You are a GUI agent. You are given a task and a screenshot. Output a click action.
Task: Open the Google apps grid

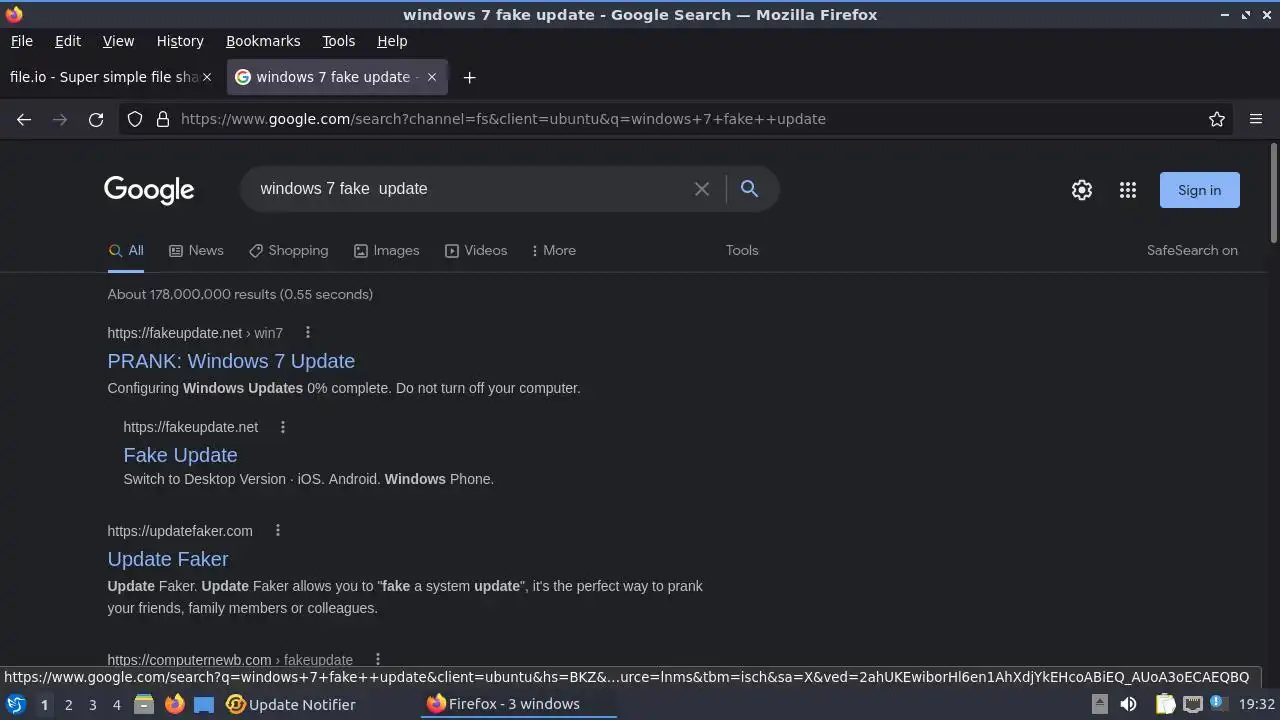[1128, 190]
